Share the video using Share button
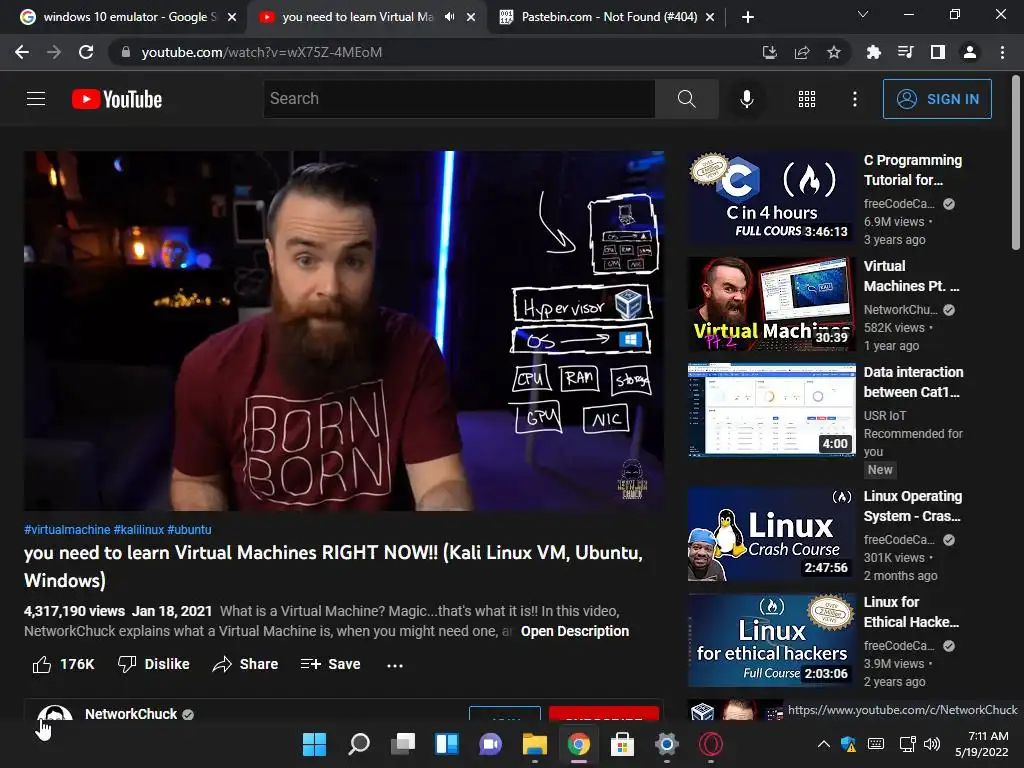 coord(246,664)
